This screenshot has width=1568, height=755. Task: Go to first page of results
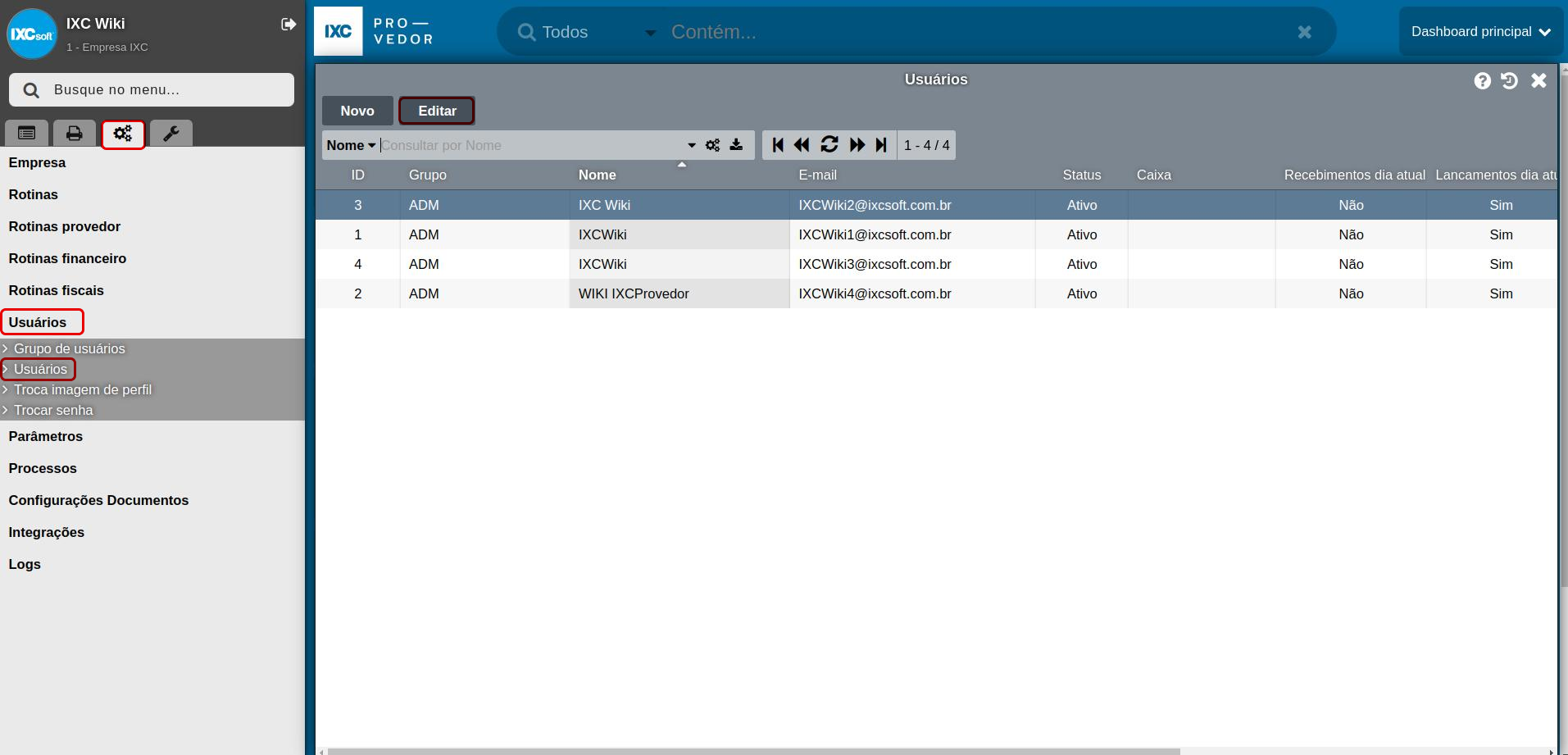click(778, 145)
